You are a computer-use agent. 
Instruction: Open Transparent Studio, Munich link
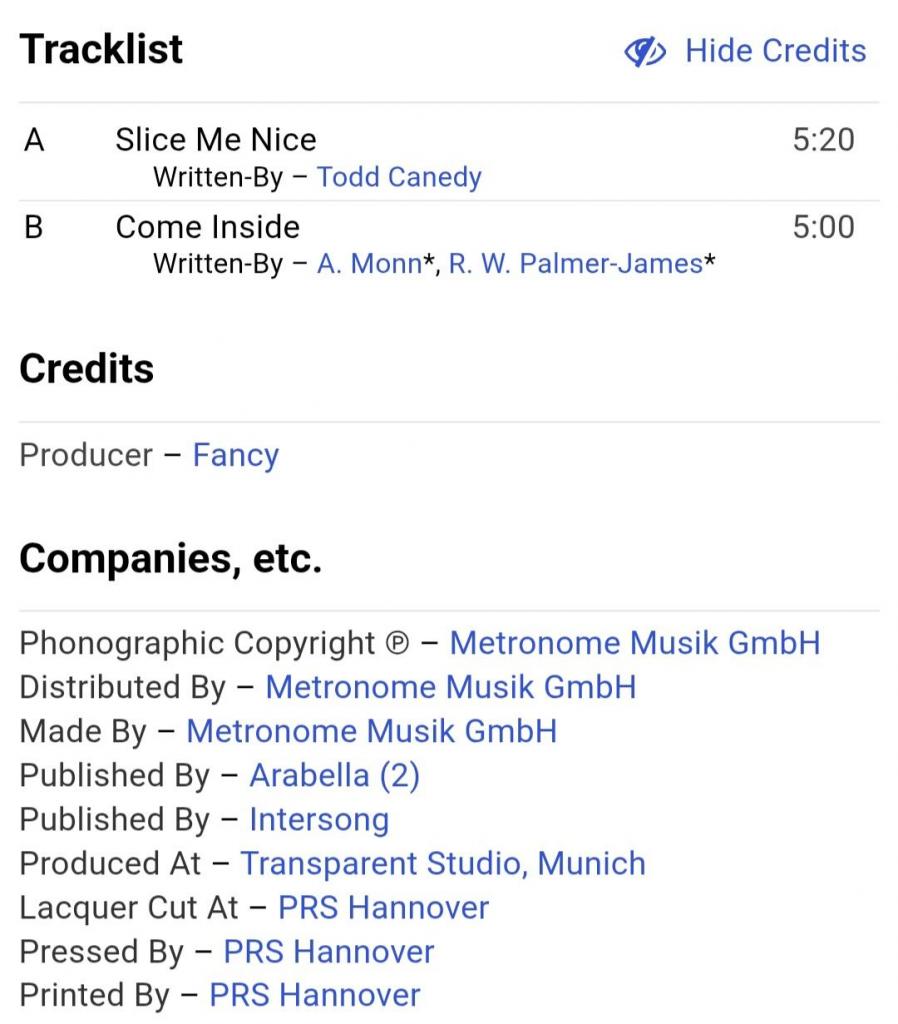tap(443, 863)
